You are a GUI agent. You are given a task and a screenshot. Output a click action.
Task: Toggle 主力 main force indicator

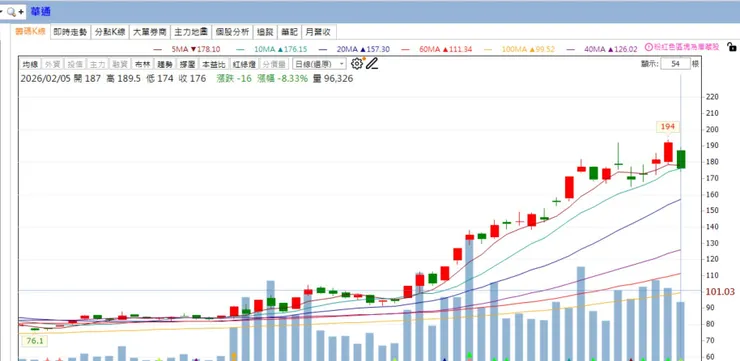[x=97, y=64]
